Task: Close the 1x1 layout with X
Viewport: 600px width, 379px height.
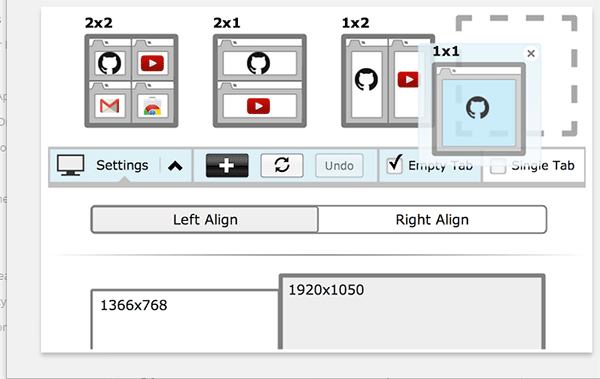Action: pos(531,53)
